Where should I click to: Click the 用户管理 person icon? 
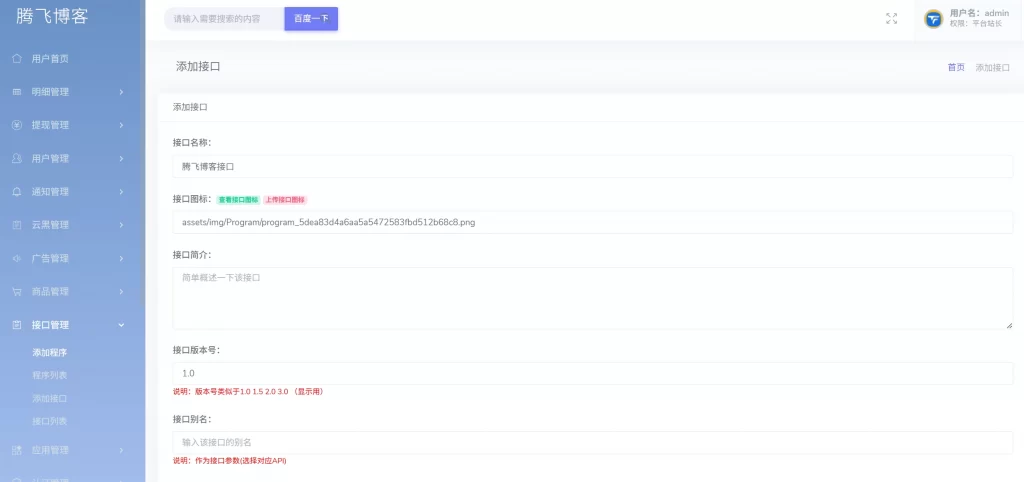[17, 158]
